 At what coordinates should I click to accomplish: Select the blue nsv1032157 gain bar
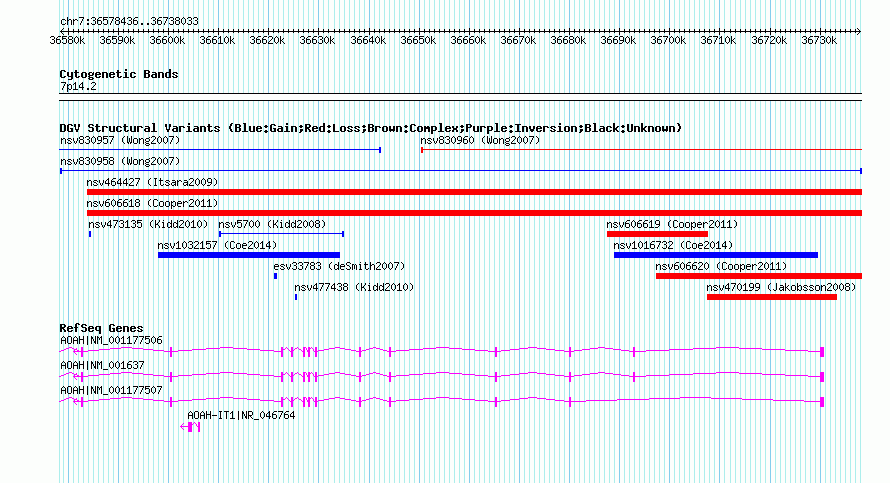tap(249, 255)
